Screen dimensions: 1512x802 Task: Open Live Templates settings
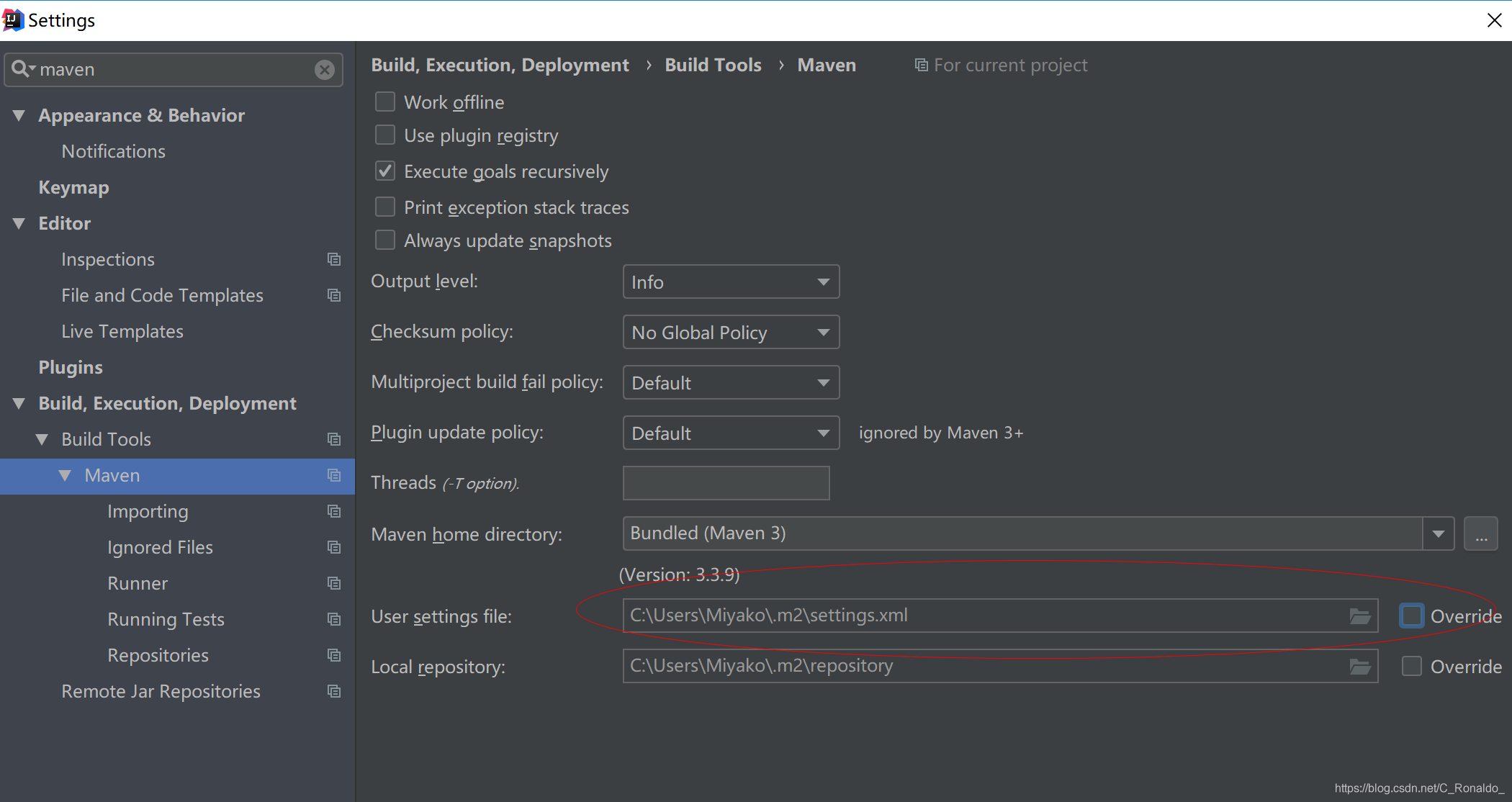point(122,331)
